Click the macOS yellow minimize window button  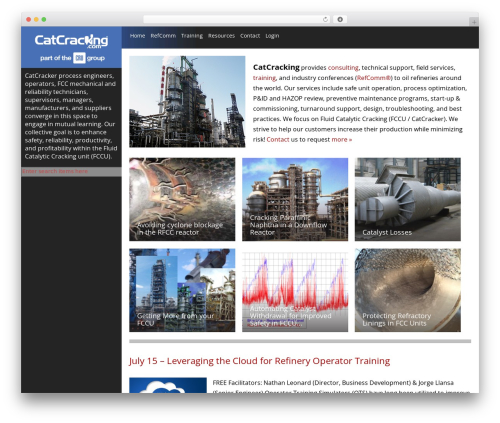point(36,19)
